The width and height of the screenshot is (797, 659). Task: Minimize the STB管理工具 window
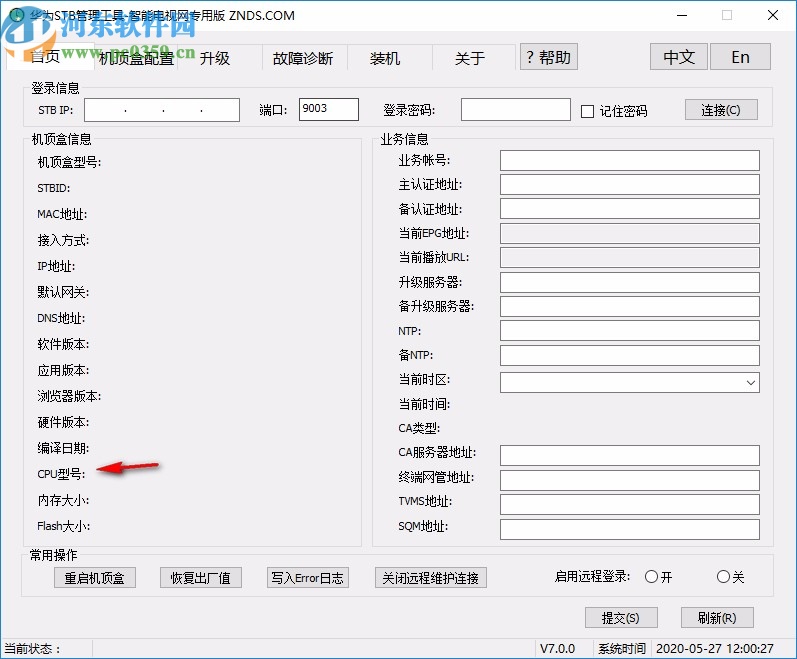(x=682, y=15)
